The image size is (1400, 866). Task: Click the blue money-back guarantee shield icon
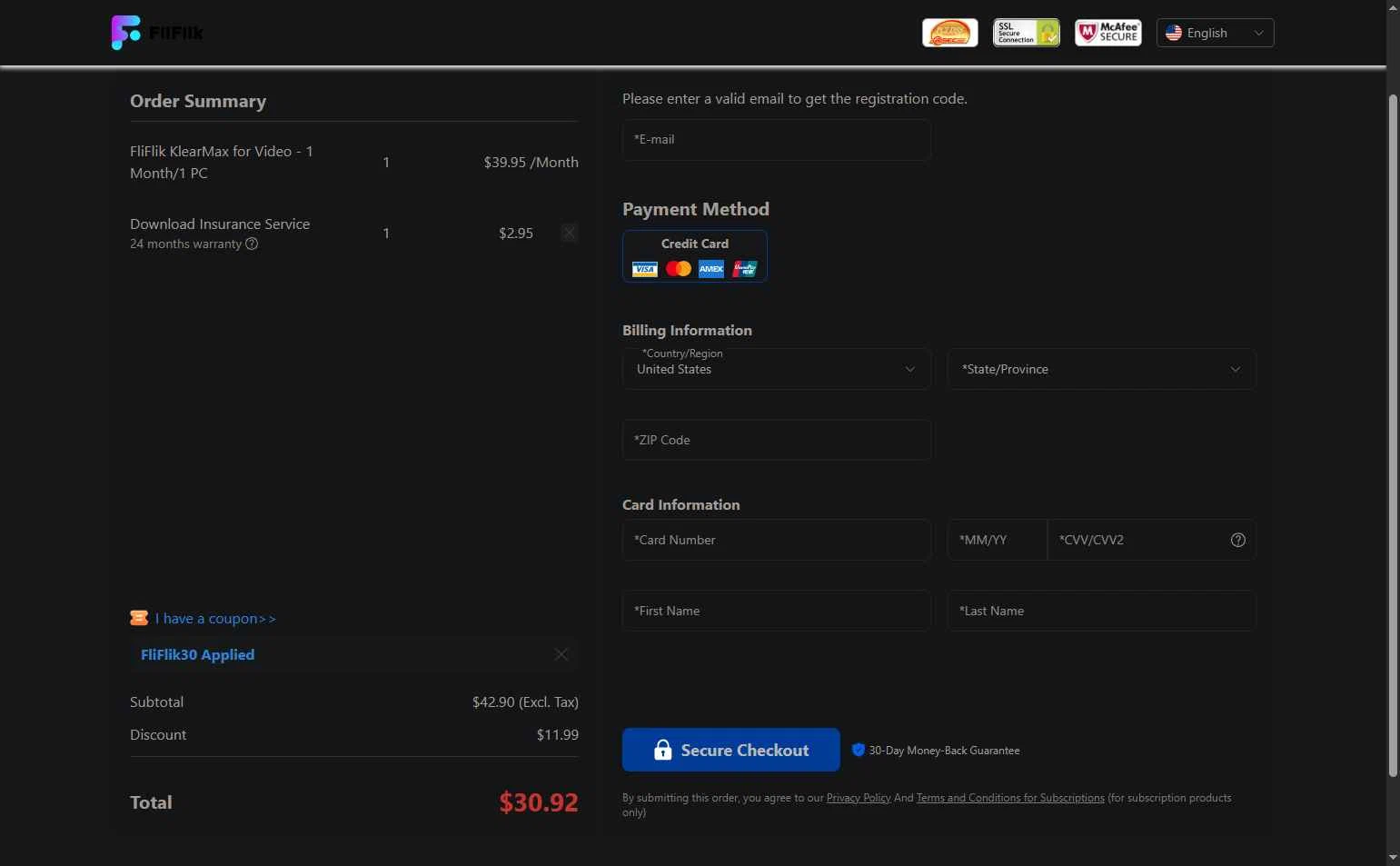[x=858, y=750]
